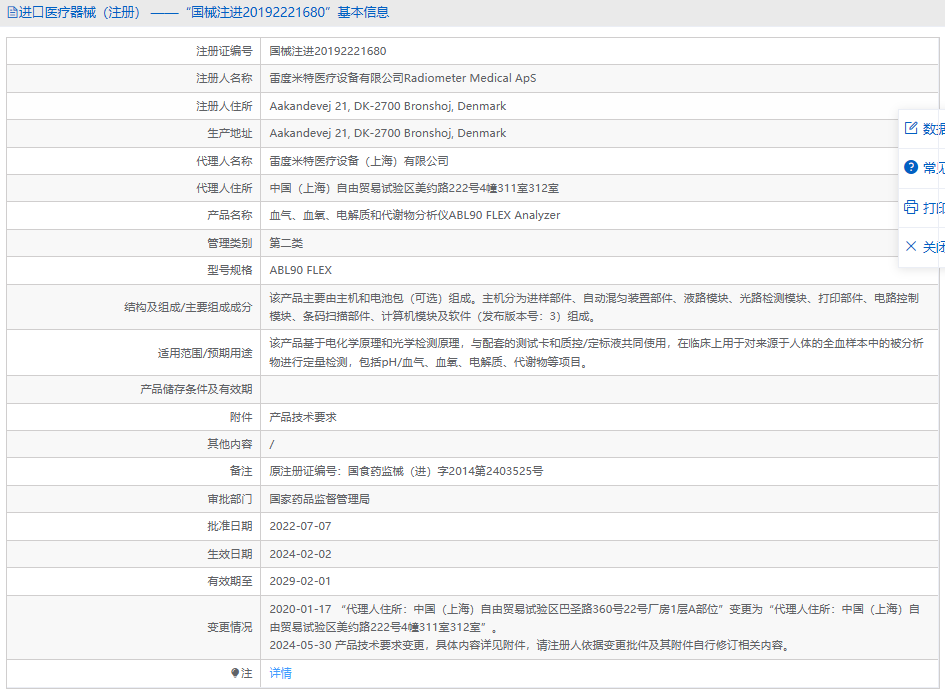The width and height of the screenshot is (945, 695).
Task: Click the pencil edit icon in side panel
Action: click(911, 128)
